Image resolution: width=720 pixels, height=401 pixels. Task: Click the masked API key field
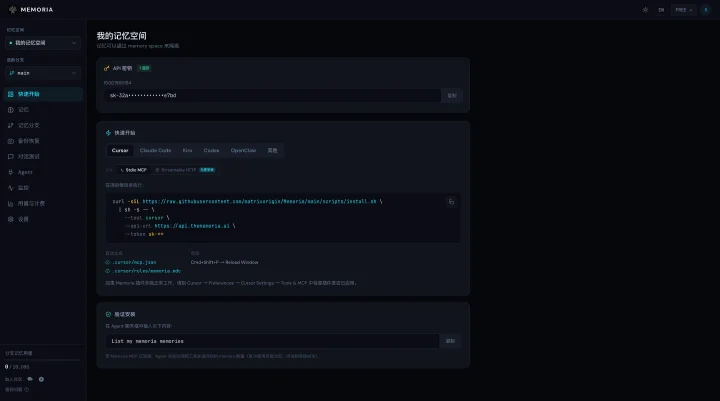[273, 96]
